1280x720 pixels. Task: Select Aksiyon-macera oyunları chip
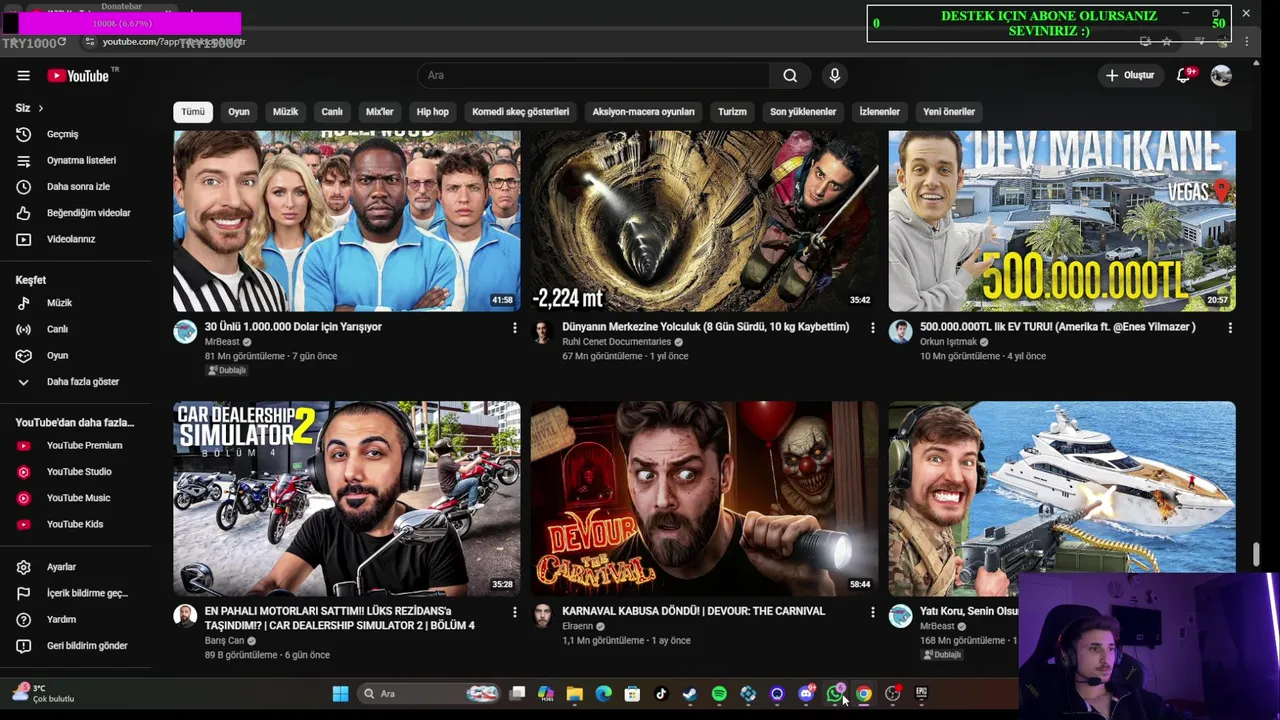coord(643,112)
